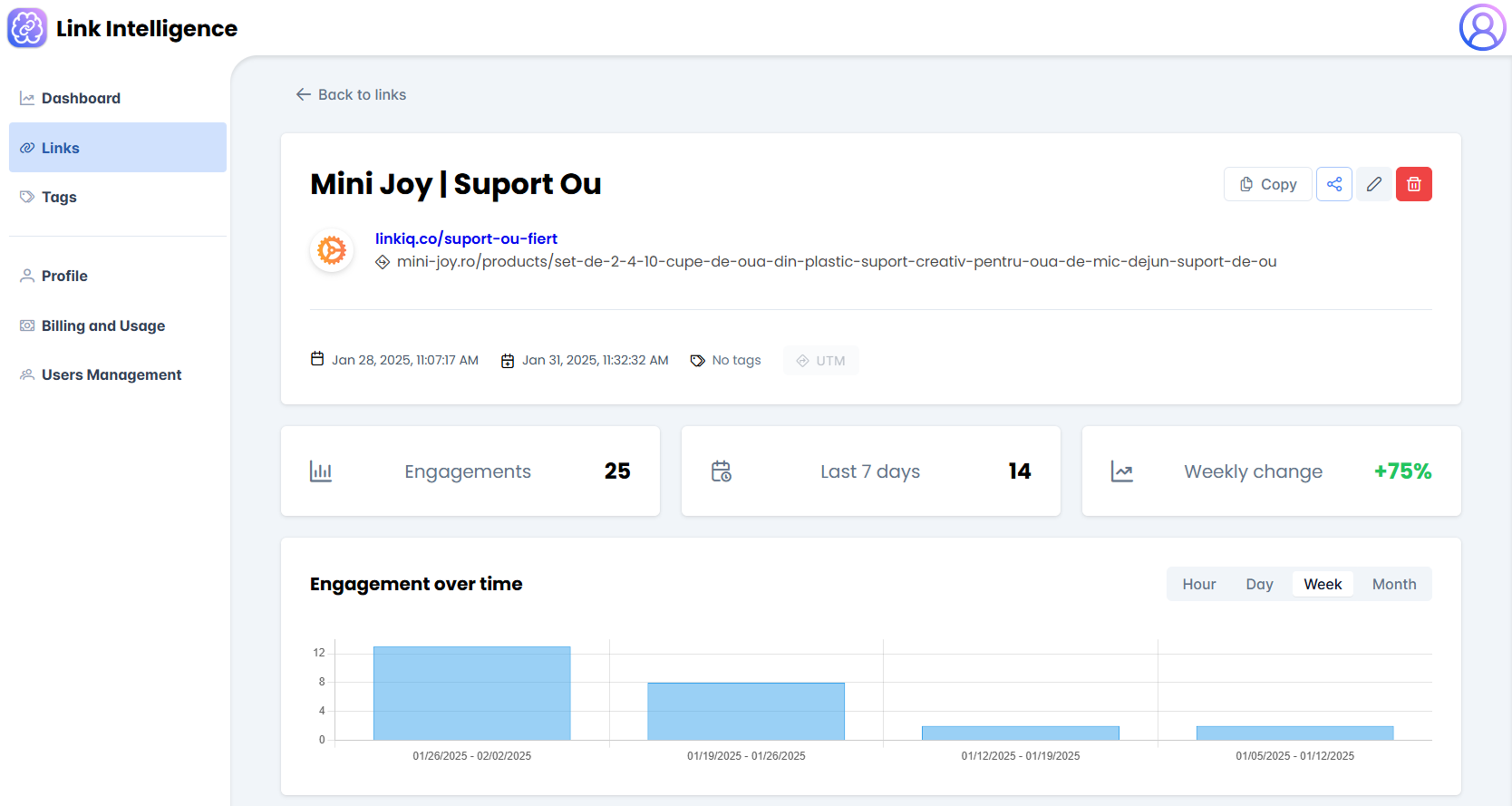Open Billing and Usage page
This screenshot has width=1512, height=806.
pyautogui.click(x=118, y=325)
